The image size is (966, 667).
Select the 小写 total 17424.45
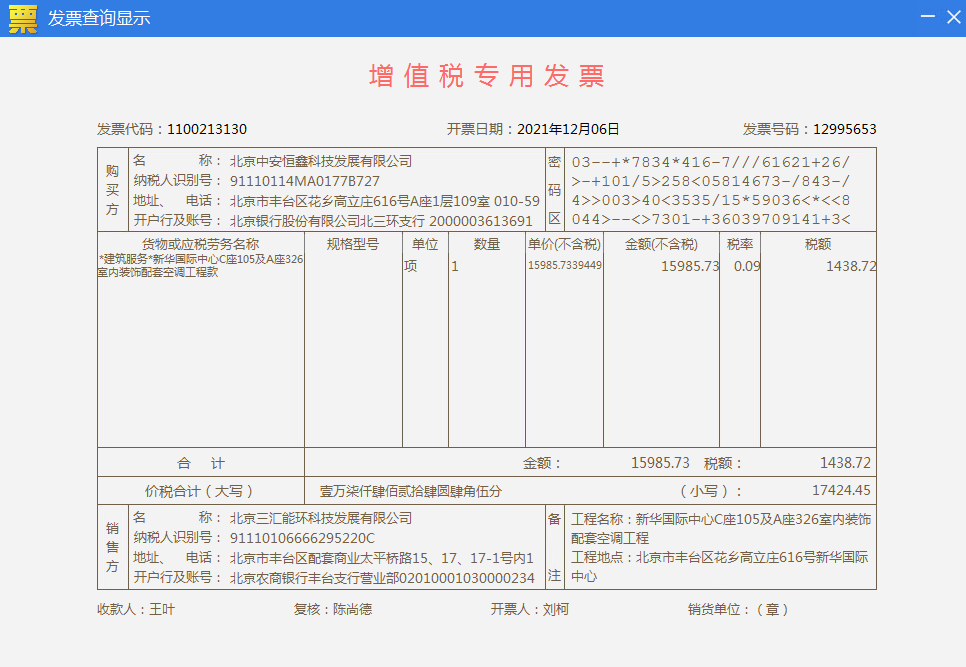coord(841,491)
